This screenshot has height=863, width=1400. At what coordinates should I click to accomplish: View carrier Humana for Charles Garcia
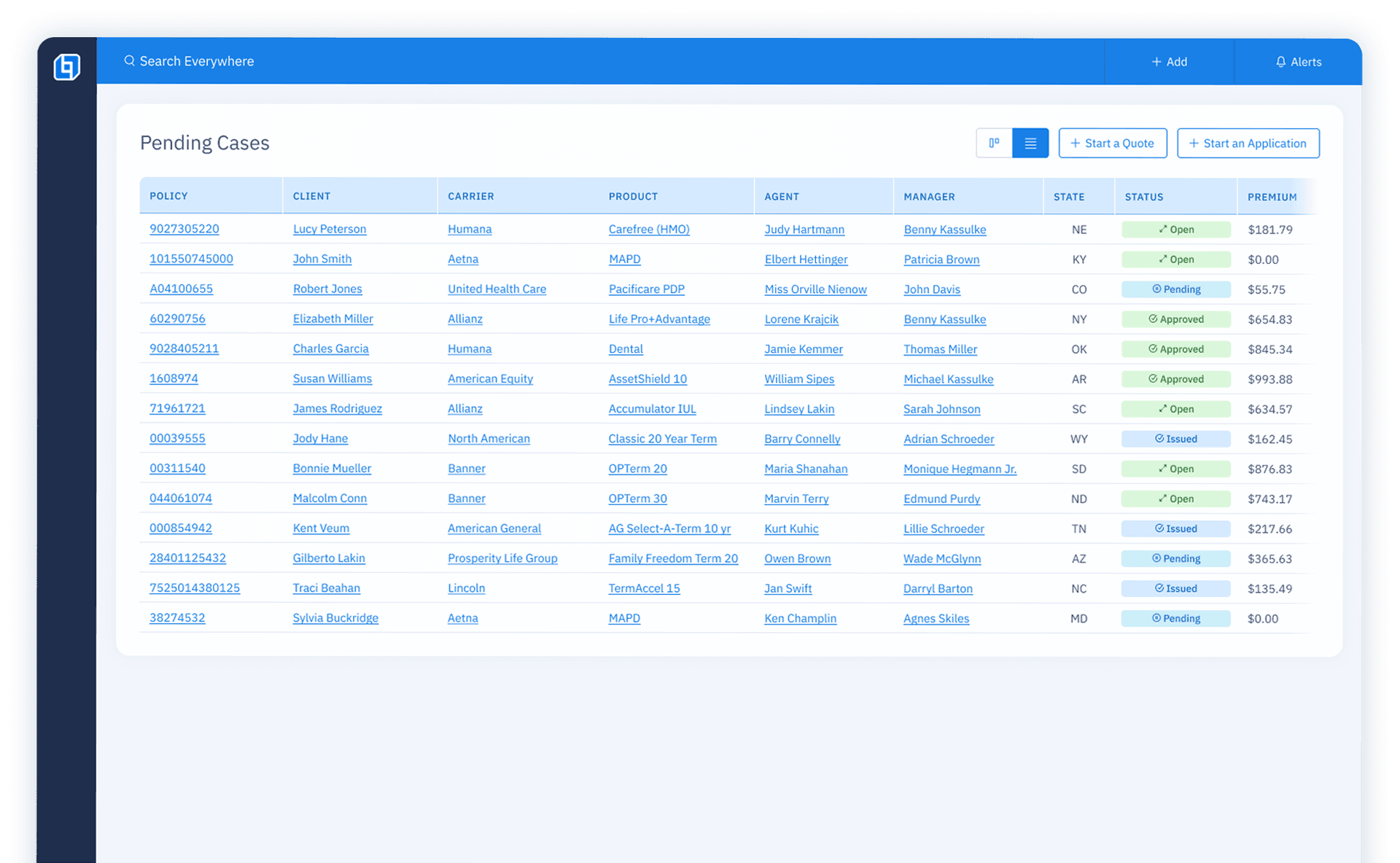pyautogui.click(x=469, y=348)
